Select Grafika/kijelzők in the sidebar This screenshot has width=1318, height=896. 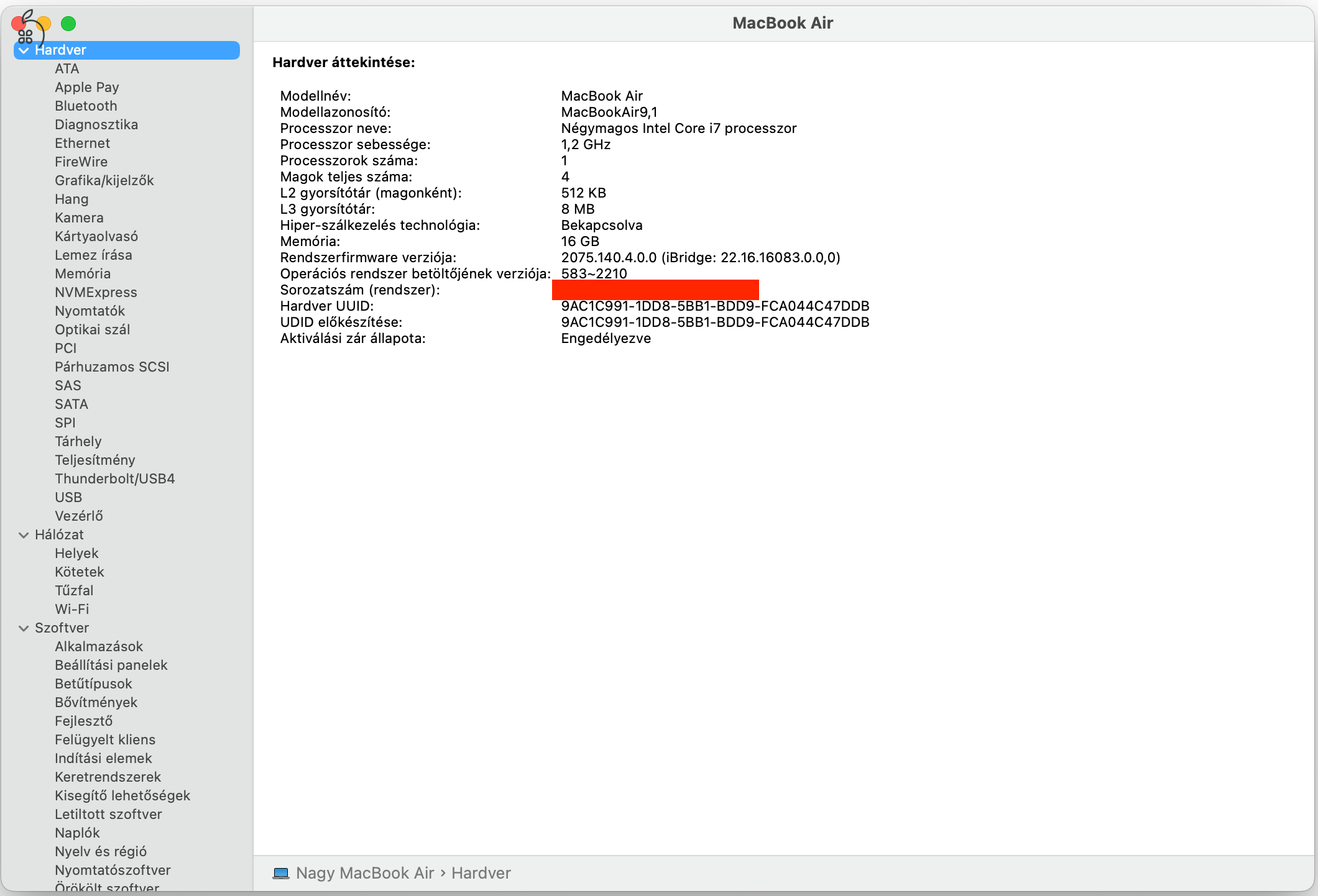coord(104,181)
